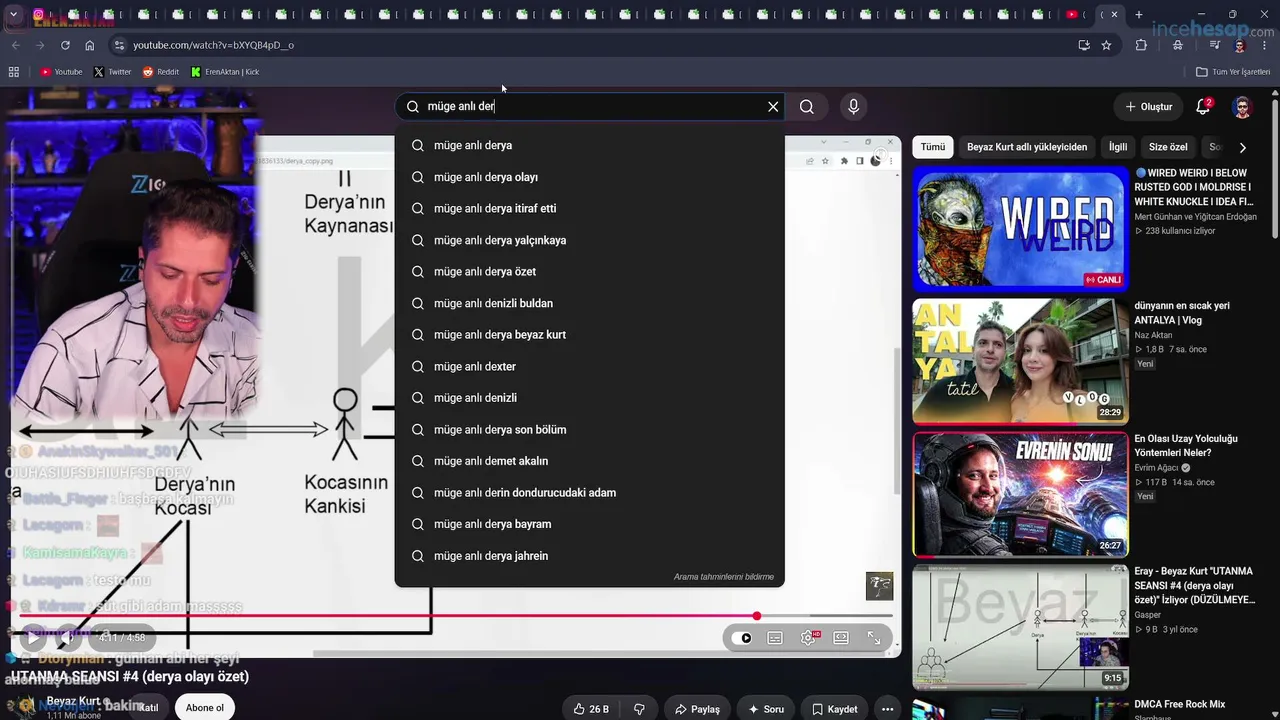
Task: Open the browser apps grid icon
Action: click(x=14, y=72)
